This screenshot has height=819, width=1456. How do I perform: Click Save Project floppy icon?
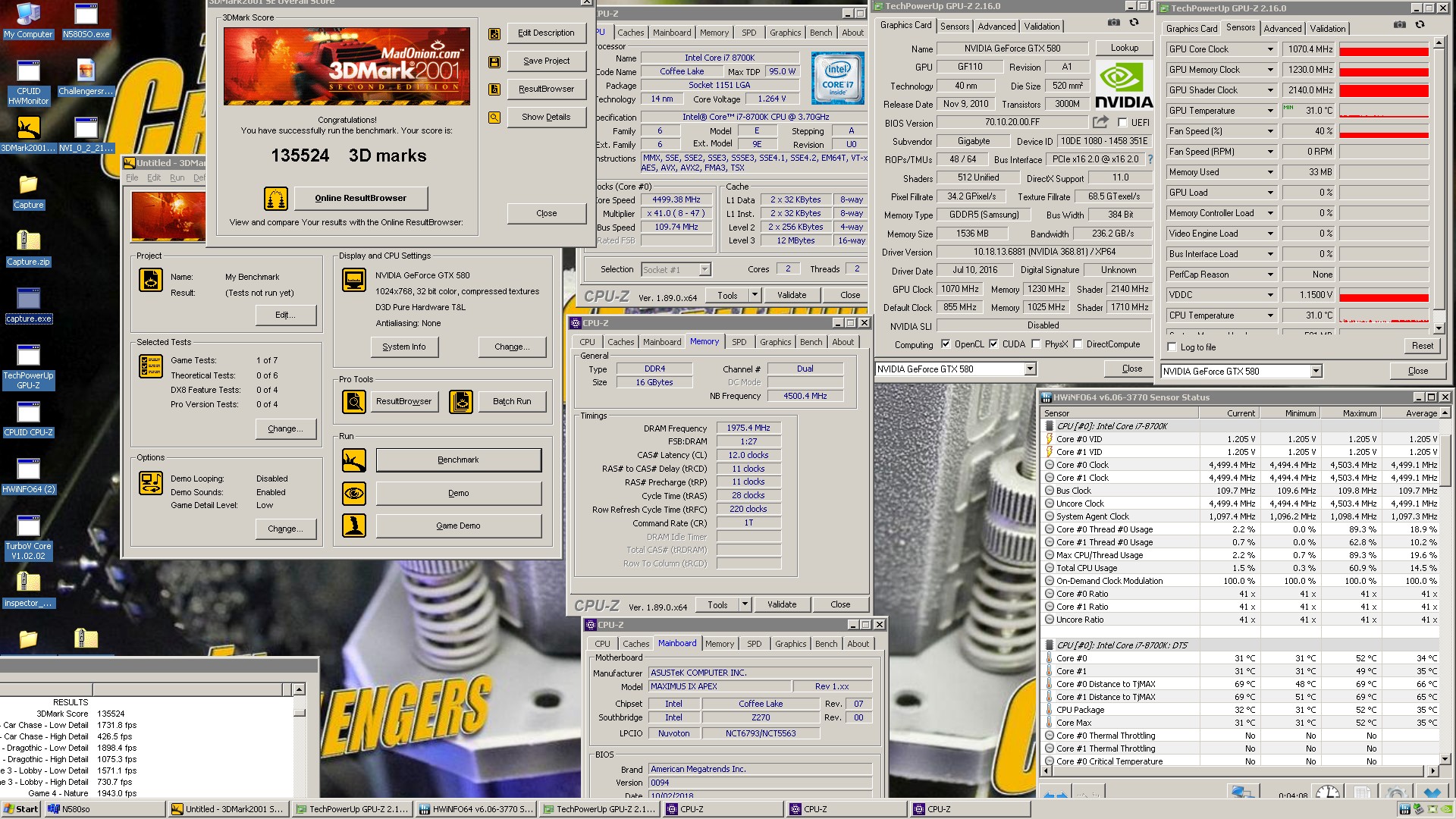pos(494,61)
